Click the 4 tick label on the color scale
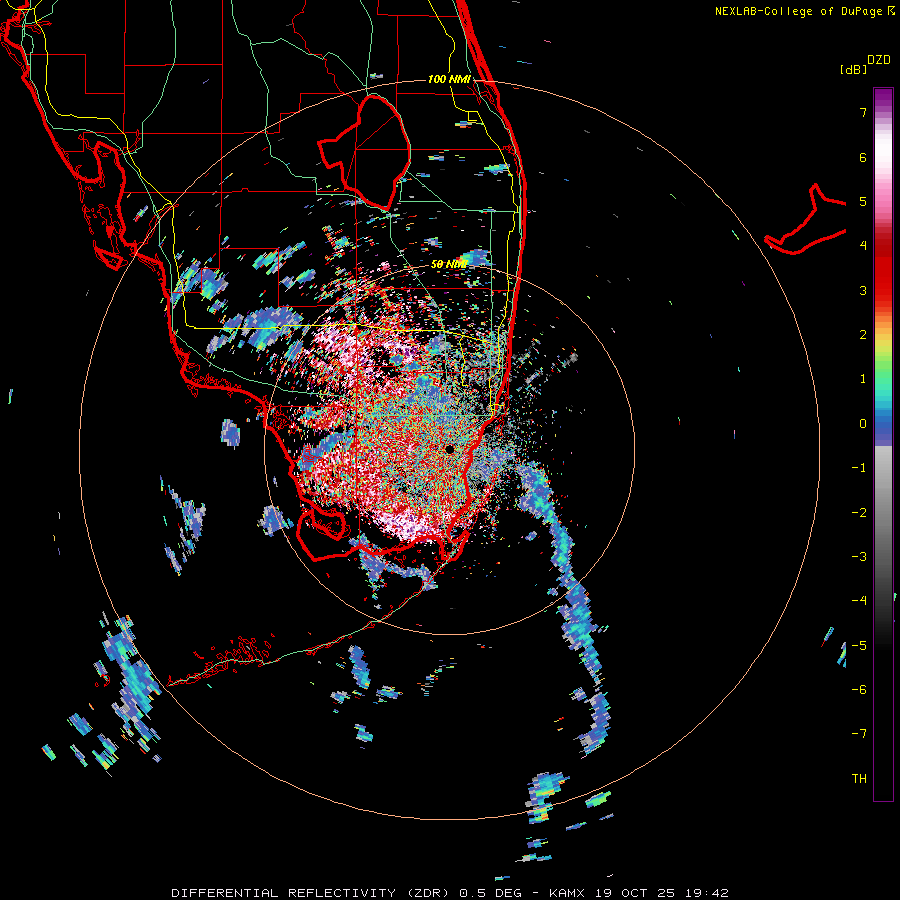Viewport: 900px width, 900px height. coord(863,246)
